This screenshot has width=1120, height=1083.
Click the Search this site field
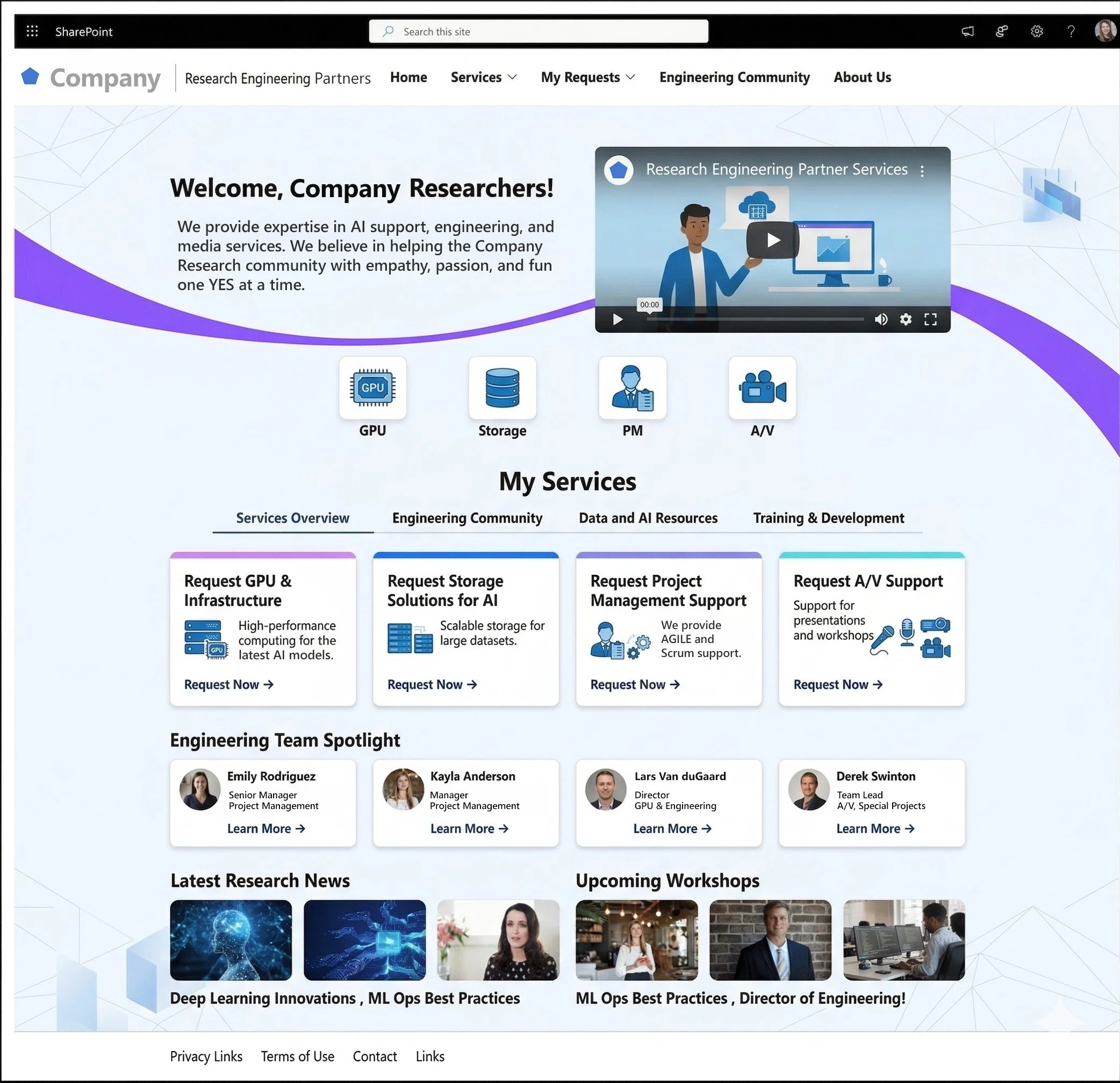coord(539,31)
